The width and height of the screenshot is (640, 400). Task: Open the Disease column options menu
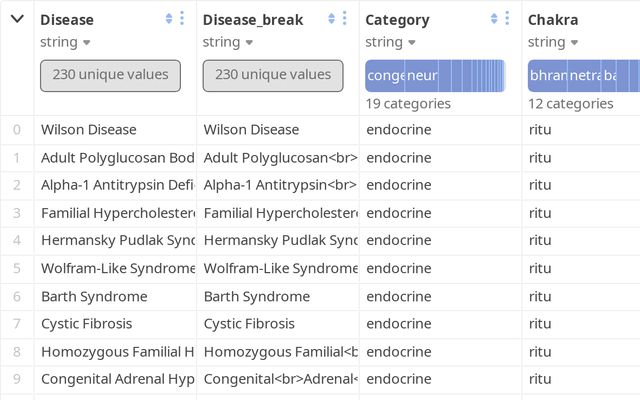(x=181, y=19)
